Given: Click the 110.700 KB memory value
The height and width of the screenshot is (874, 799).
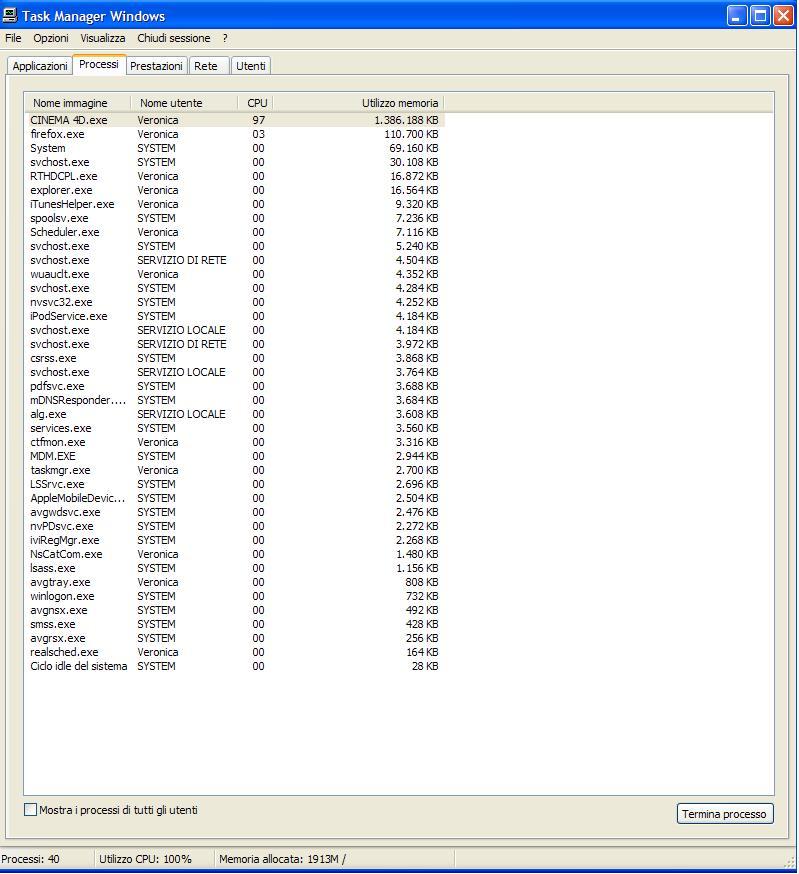Looking at the screenshot, I should (x=411, y=134).
